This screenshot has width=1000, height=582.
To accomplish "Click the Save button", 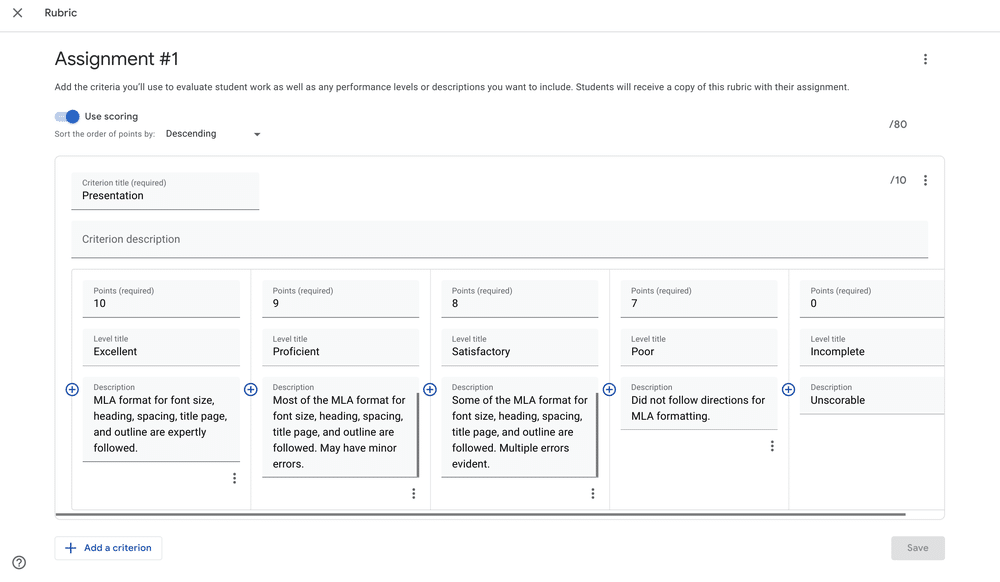I will tap(918, 548).
